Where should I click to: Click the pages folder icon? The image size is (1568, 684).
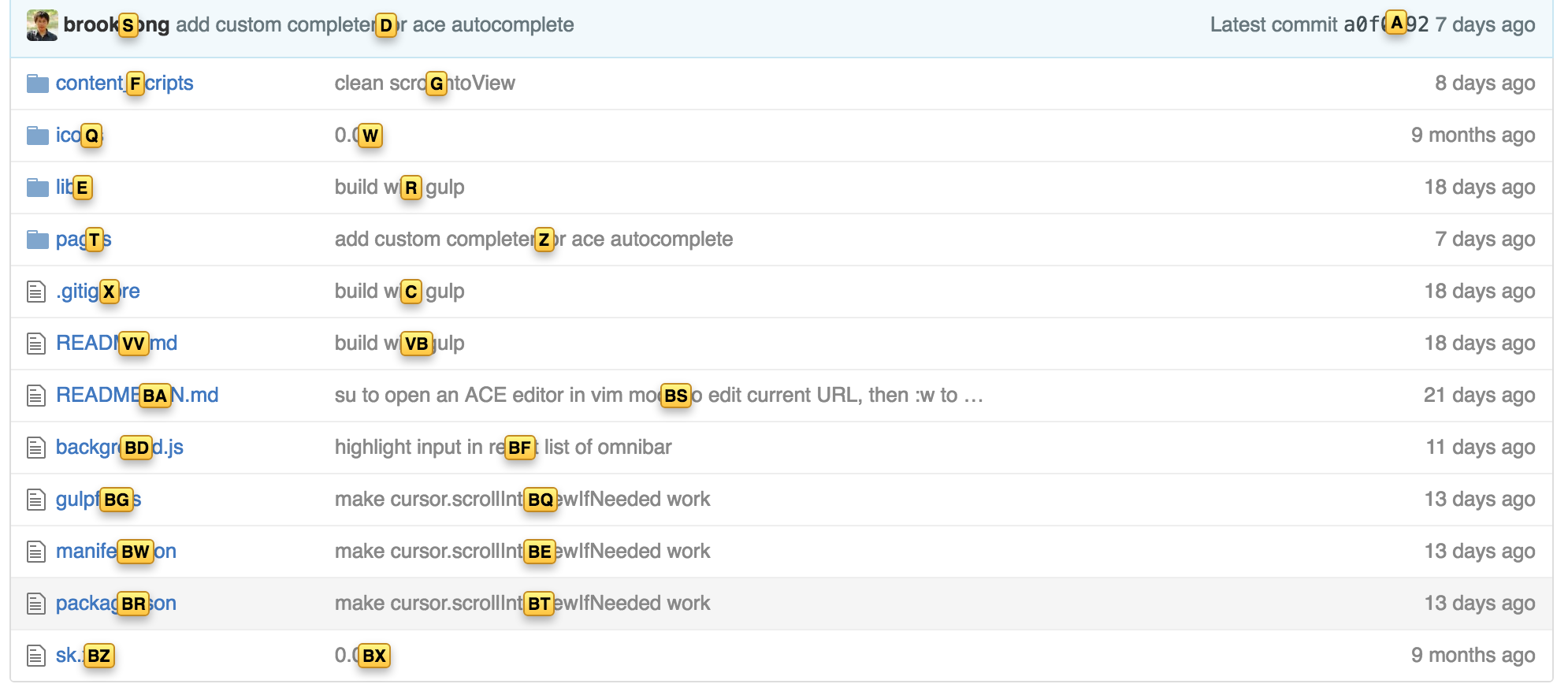(x=37, y=240)
